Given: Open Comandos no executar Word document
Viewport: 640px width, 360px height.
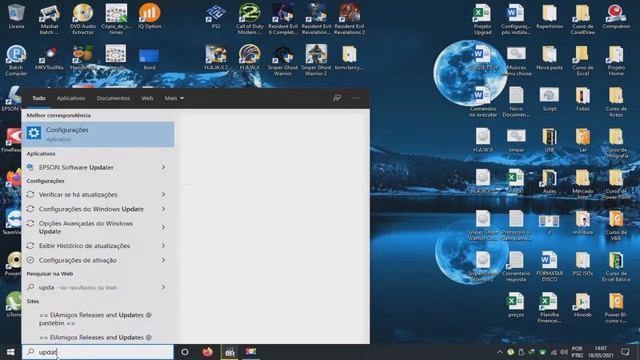Looking at the screenshot, I should coord(483,102).
